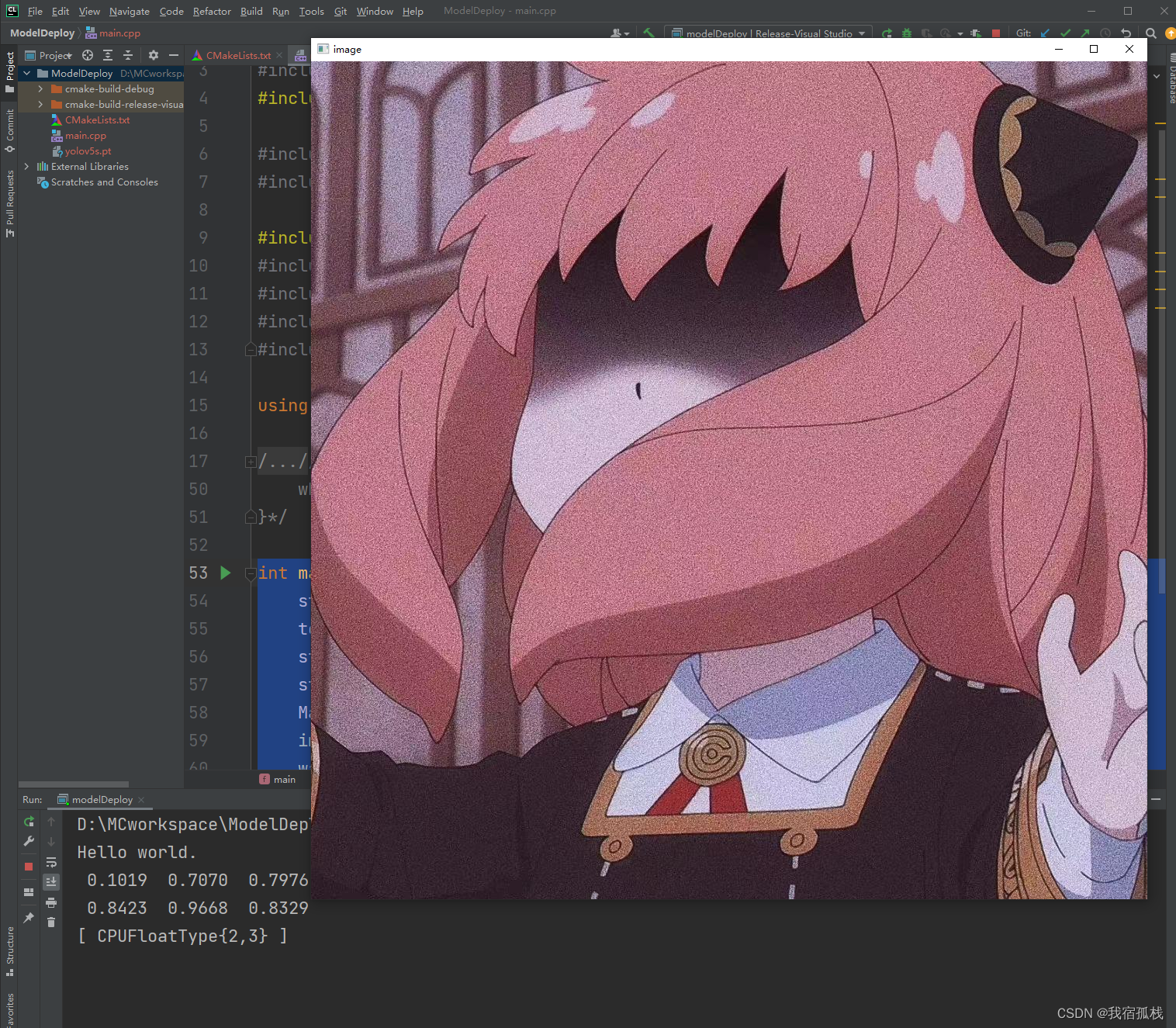Screen dimensions: 1176x1028
Task: Open the Project view selector dropdown
Action: point(49,55)
